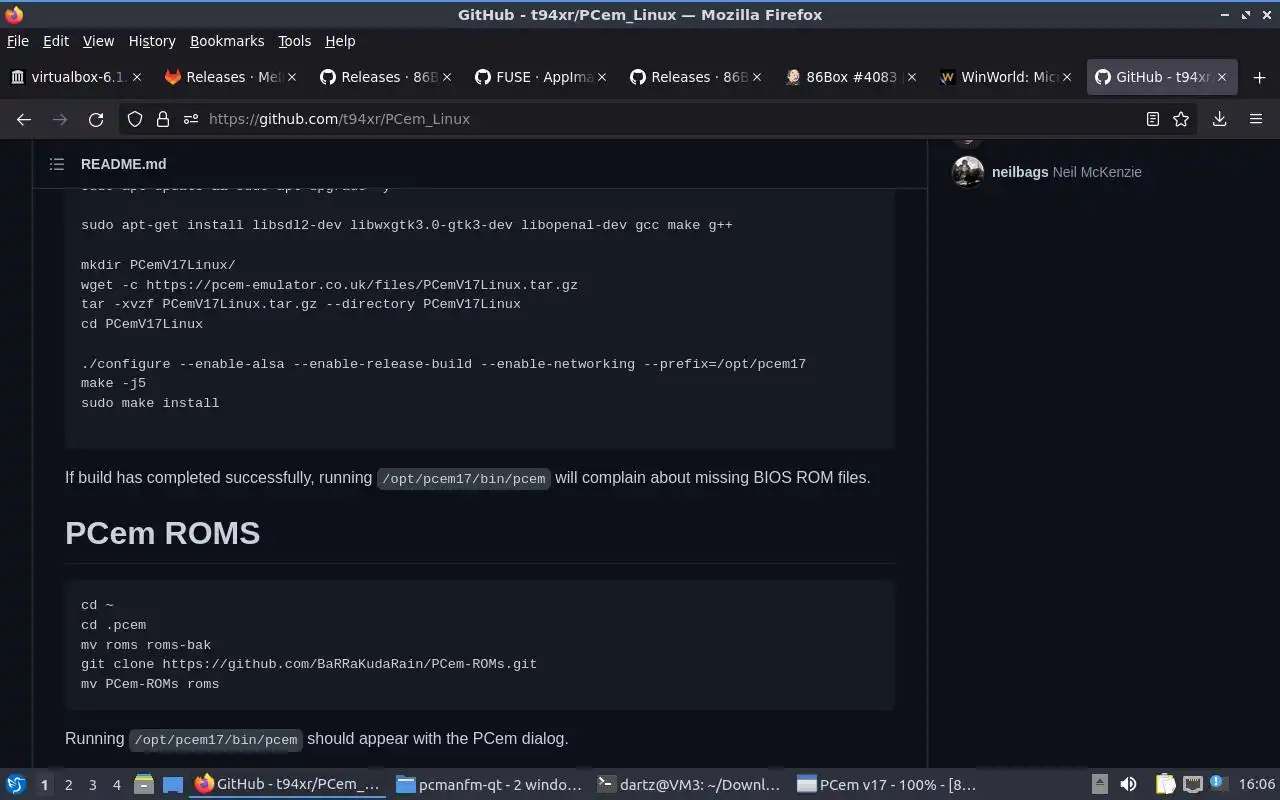This screenshot has height=800, width=1280.
Task: Open the Tools menu
Action: click(x=294, y=41)
